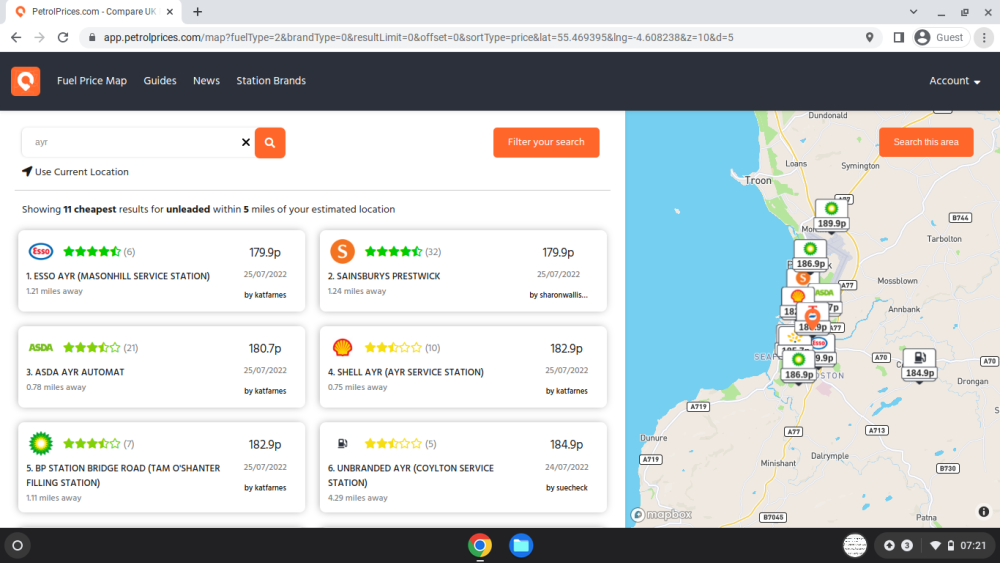Click the browser address bar URL
The image size is (1000, 563).
click(x=418, y=38)
